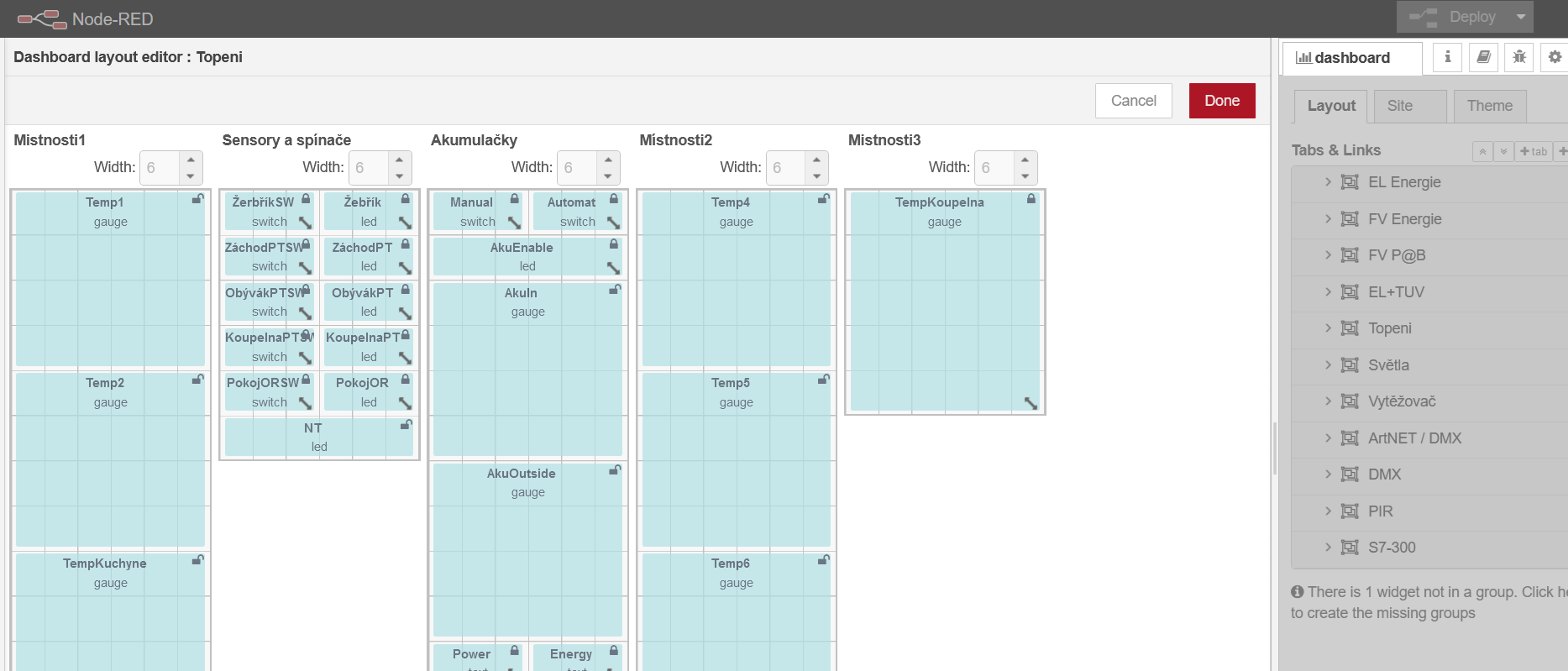Expand the Topeni tab in list

(1328, 328)
